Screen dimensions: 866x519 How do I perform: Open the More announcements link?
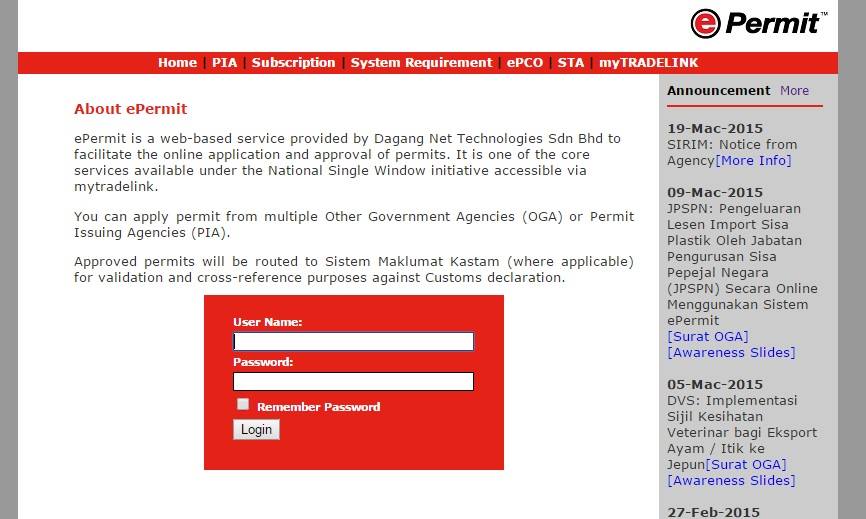click(794, 91)
